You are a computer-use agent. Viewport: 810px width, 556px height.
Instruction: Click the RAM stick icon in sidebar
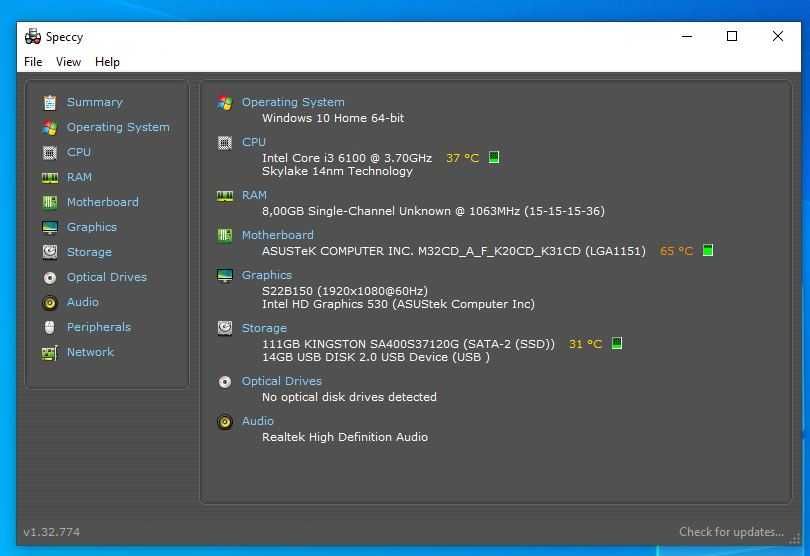coord(50,178)
